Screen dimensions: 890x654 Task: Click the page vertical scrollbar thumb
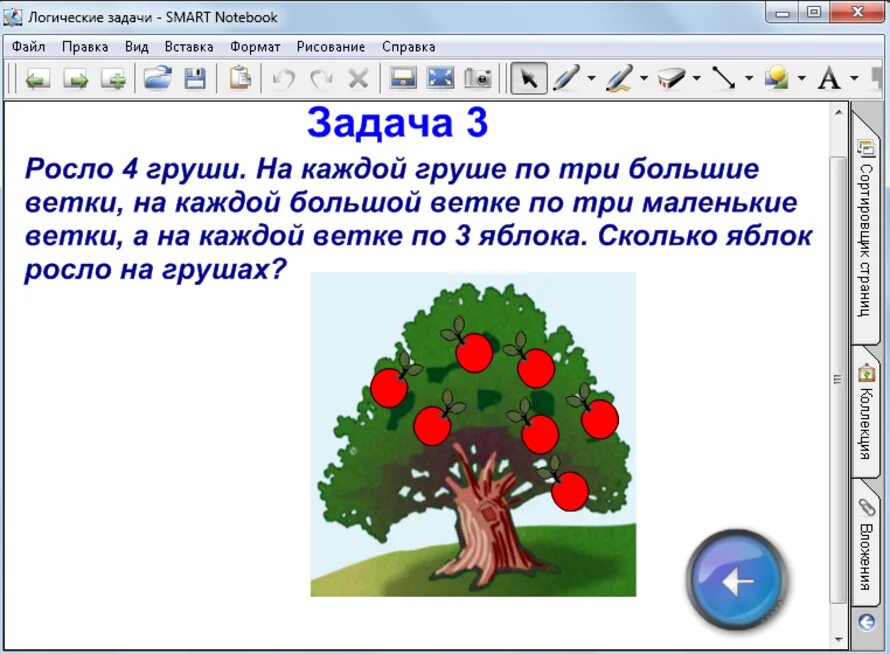click(838, 379)
